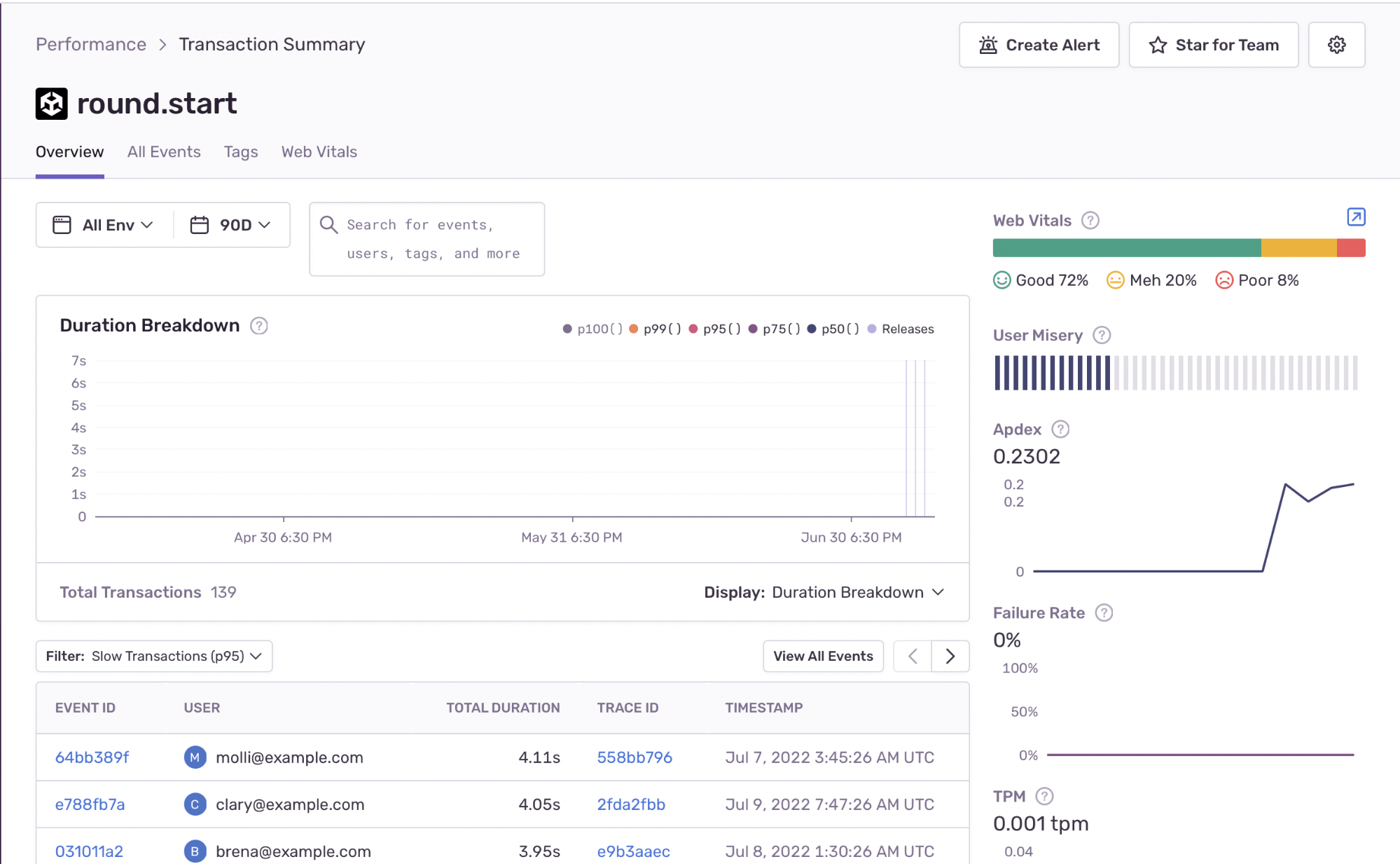Click help icon next to Duration Breakdown
1400x864 pixels.
tap(259, 326)
